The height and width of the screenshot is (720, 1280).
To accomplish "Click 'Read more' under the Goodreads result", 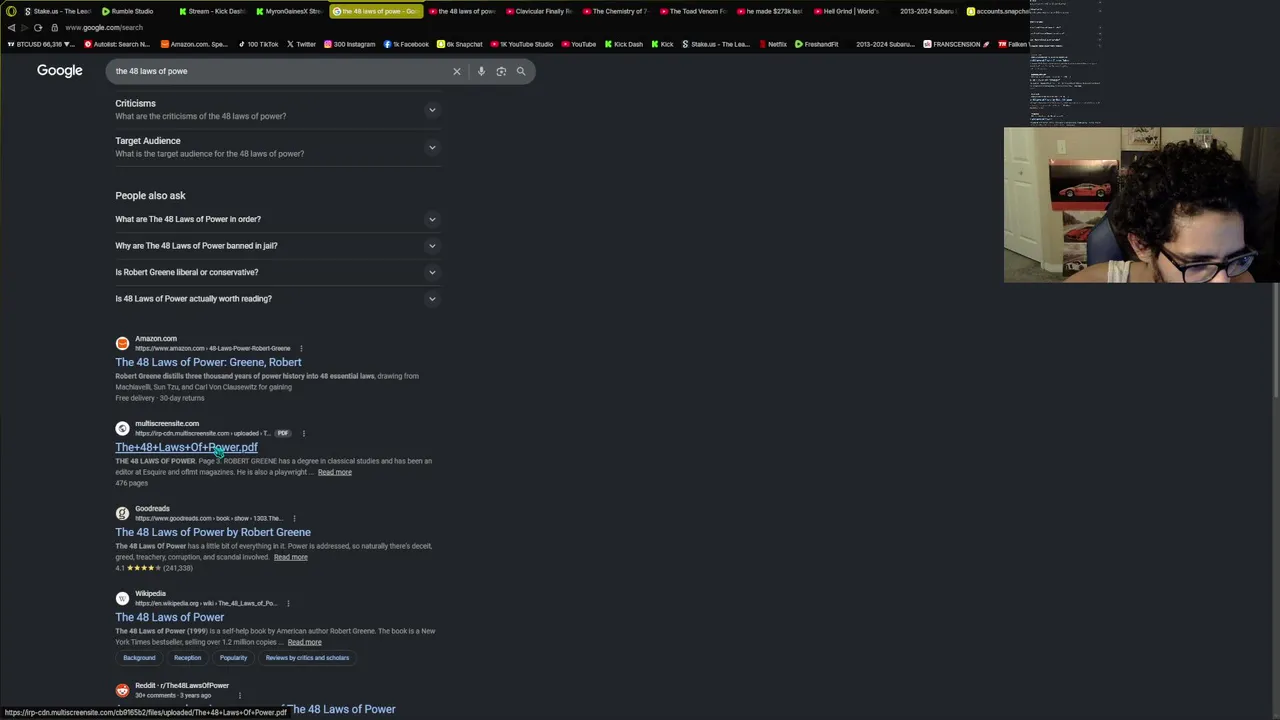I will pyautogui.click(x=291, y=558).
